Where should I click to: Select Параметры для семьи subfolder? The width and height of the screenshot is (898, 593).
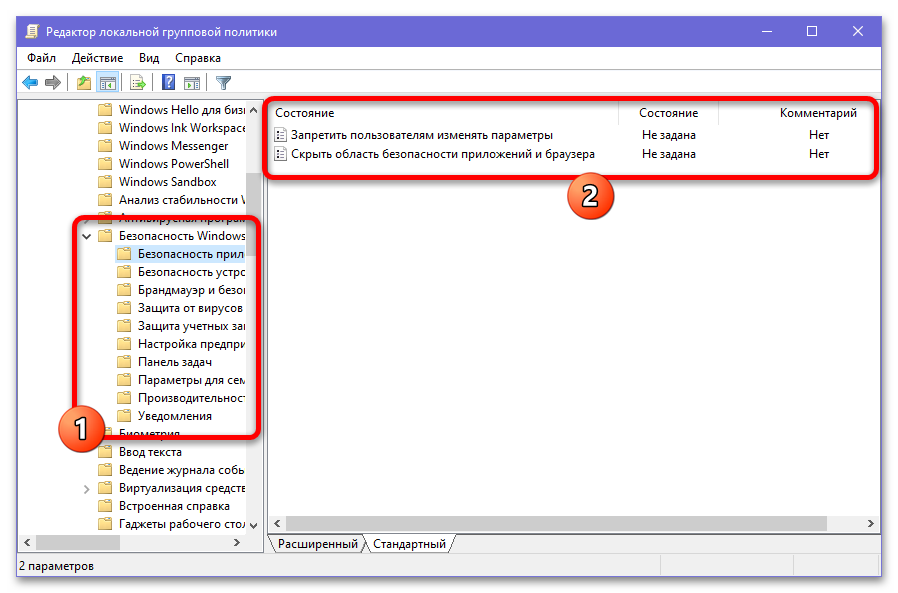[x=191, y=380]
